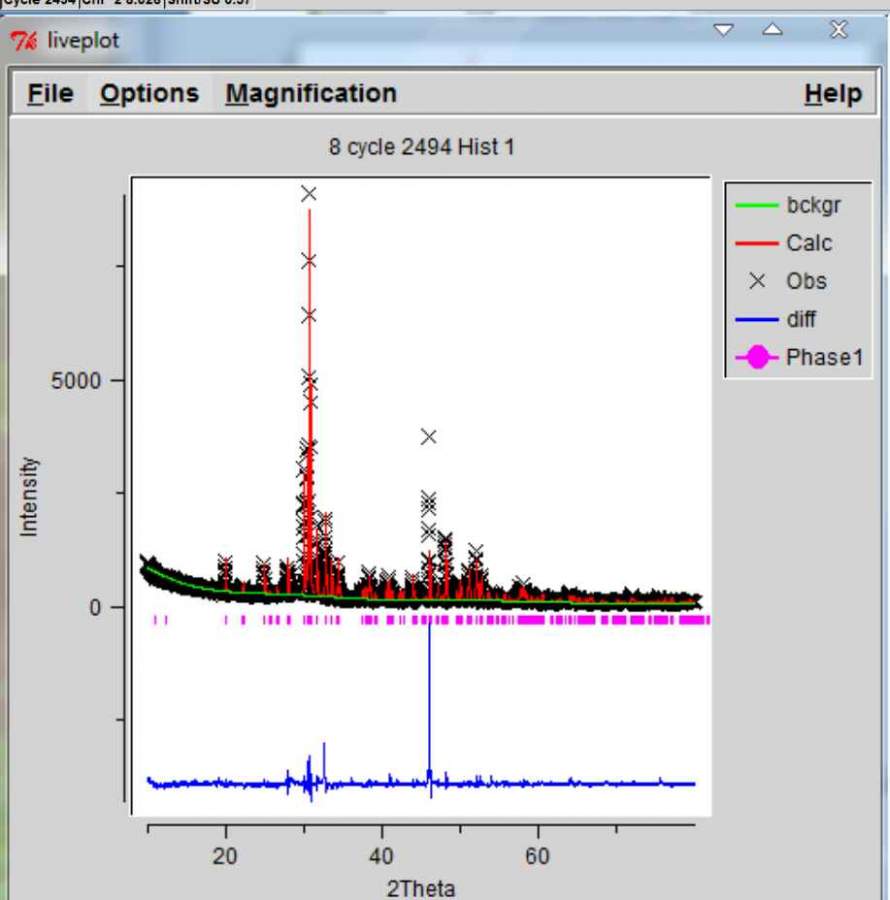Click the '2Theta' x-axis label
Screen dimensions: 890x900
421,889
